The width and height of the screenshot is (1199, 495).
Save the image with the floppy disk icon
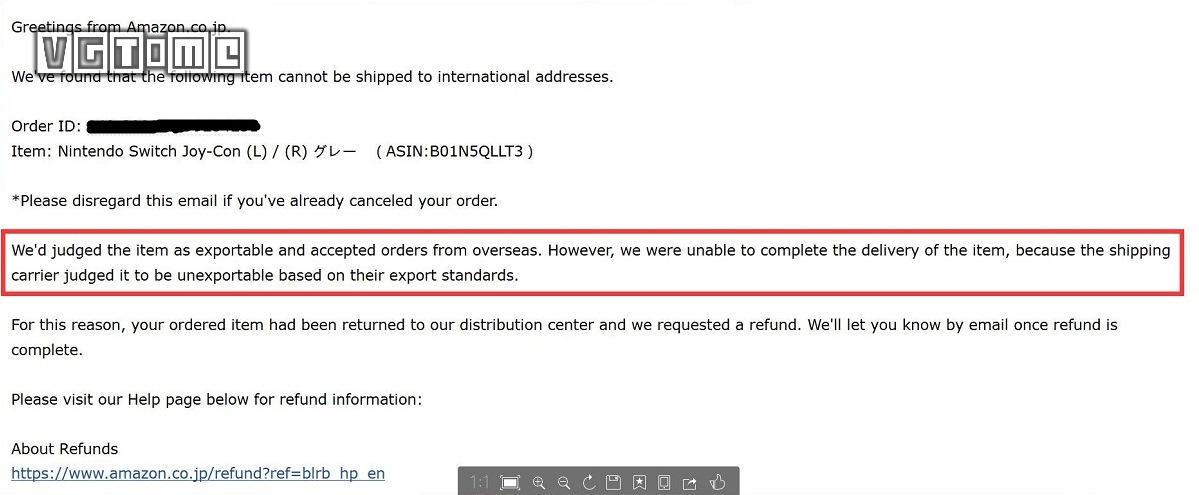614,483
